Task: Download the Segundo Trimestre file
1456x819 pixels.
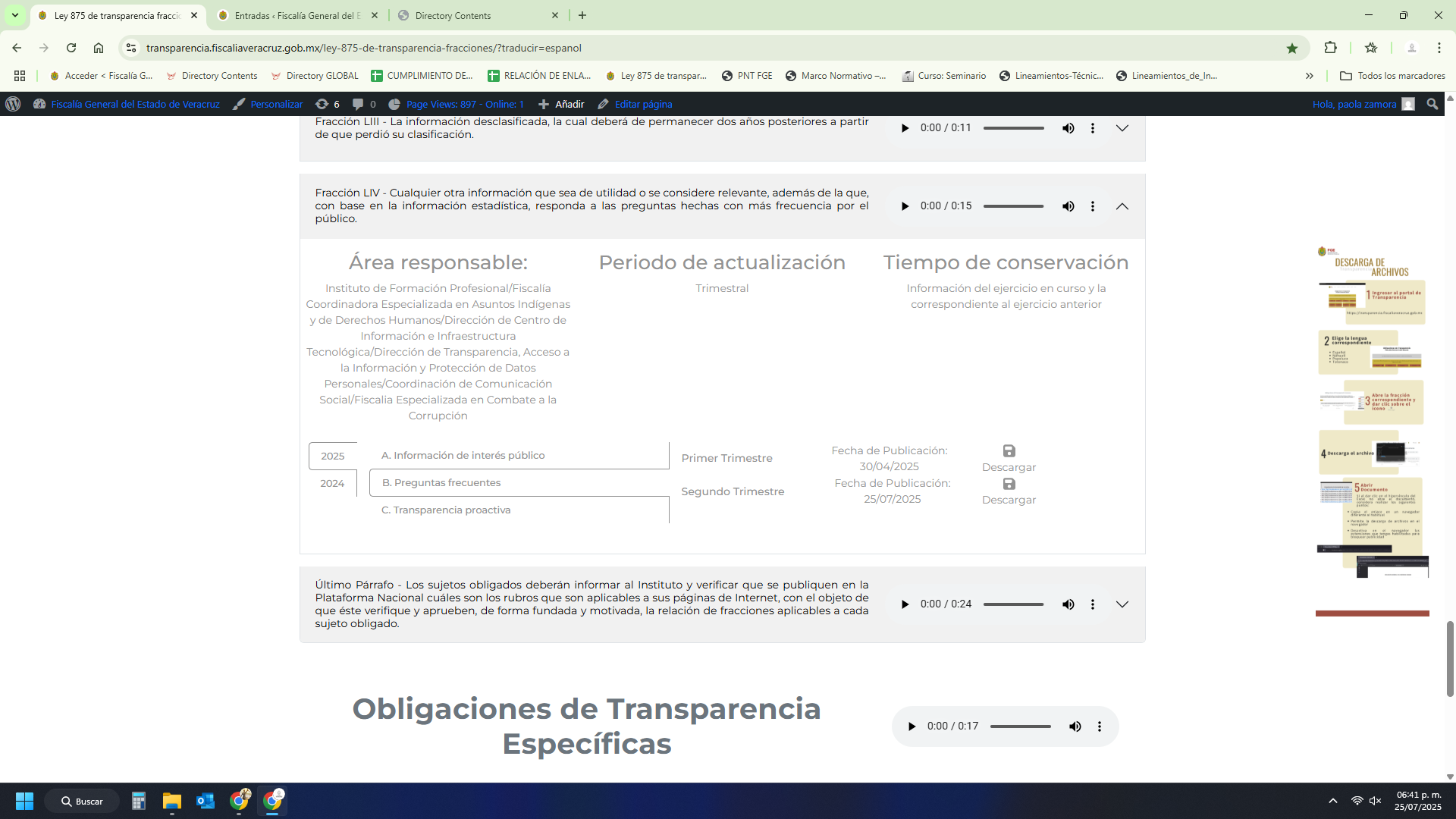Action: pyautogui.click(x=1009, y=491)
